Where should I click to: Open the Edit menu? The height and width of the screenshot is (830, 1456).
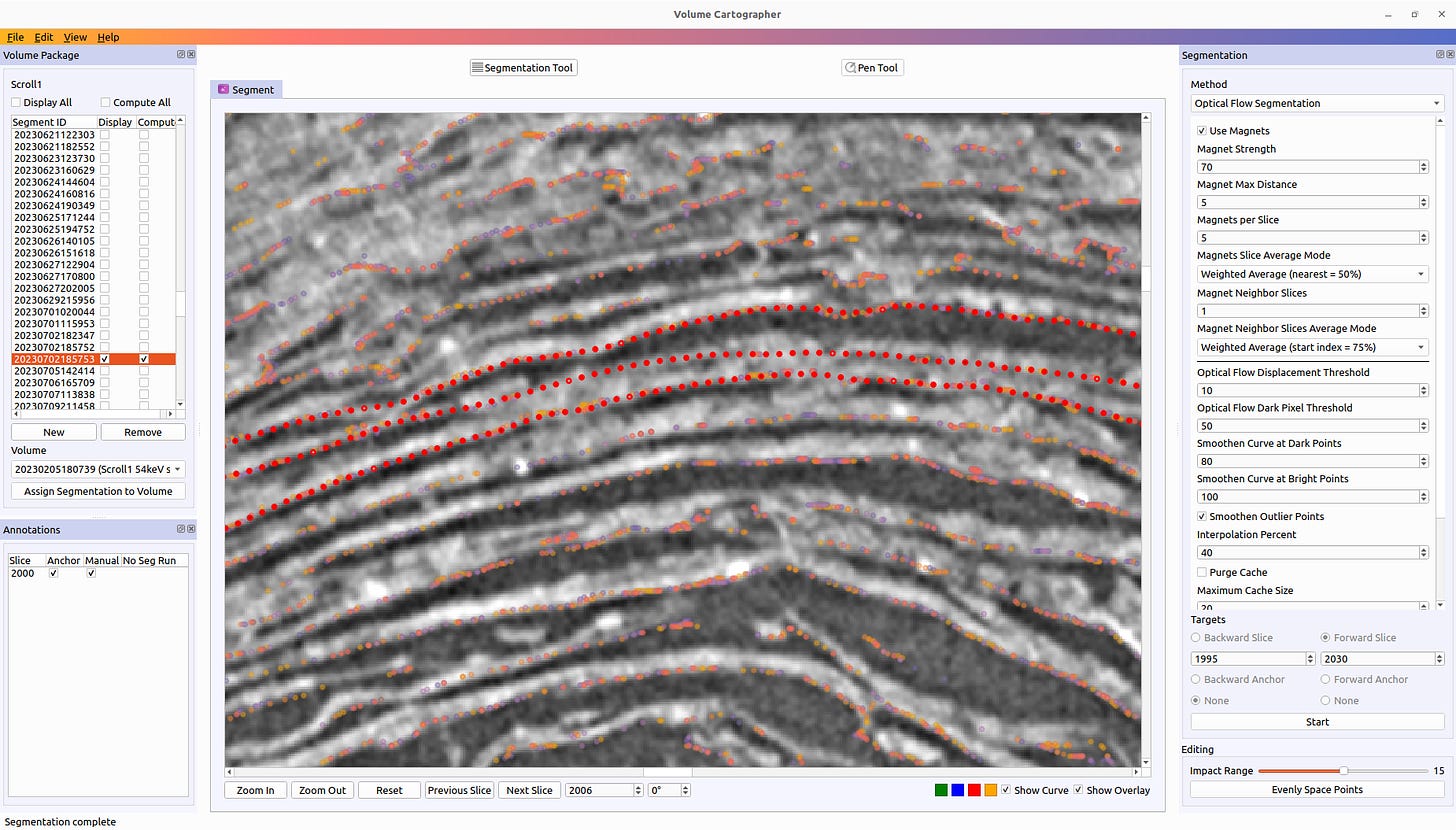pyautogui.click(x=44, y=37)
